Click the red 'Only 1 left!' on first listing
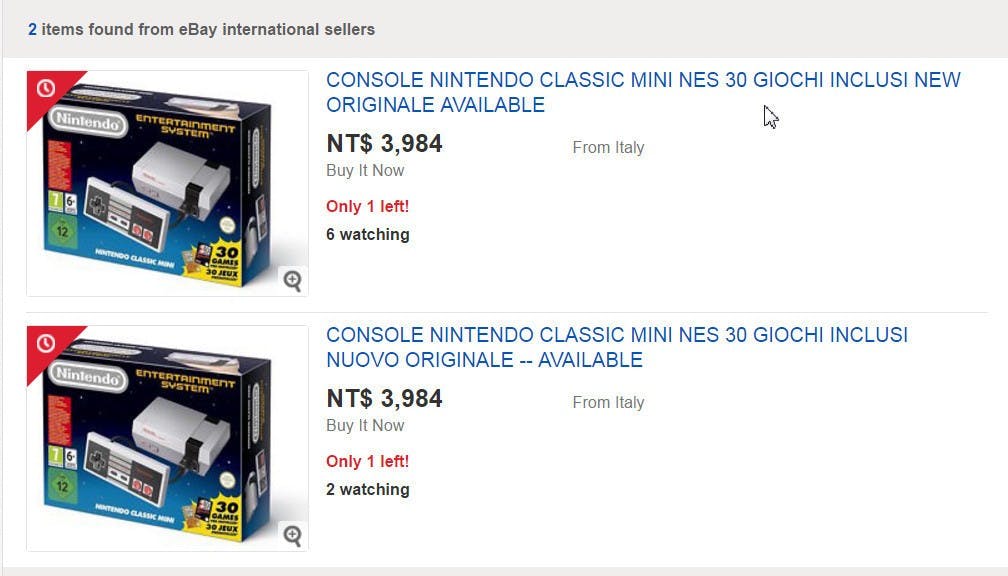This screenshot has width=1008, height=576. [368, 206]
